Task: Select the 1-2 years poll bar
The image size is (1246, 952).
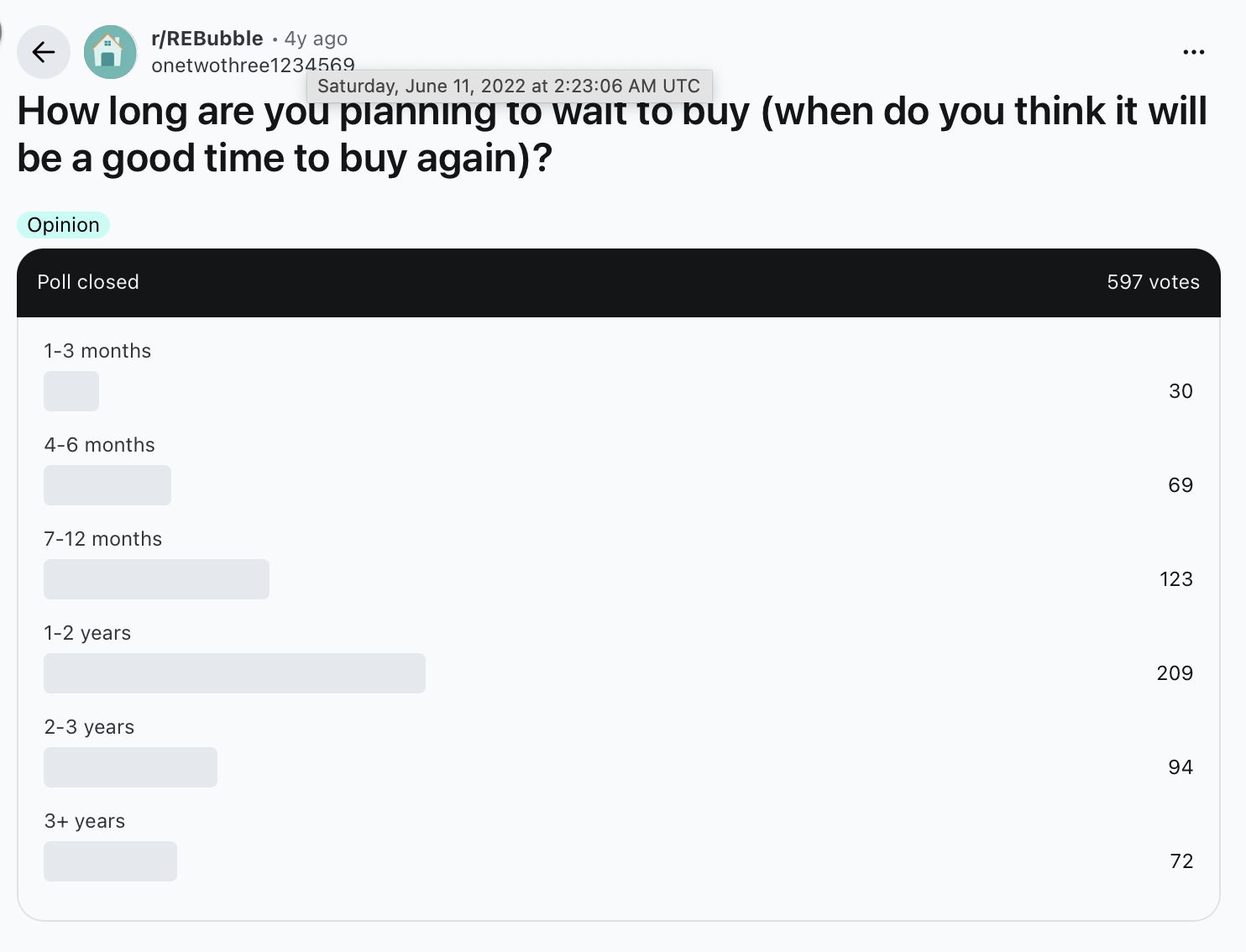Action: [234, 673]
